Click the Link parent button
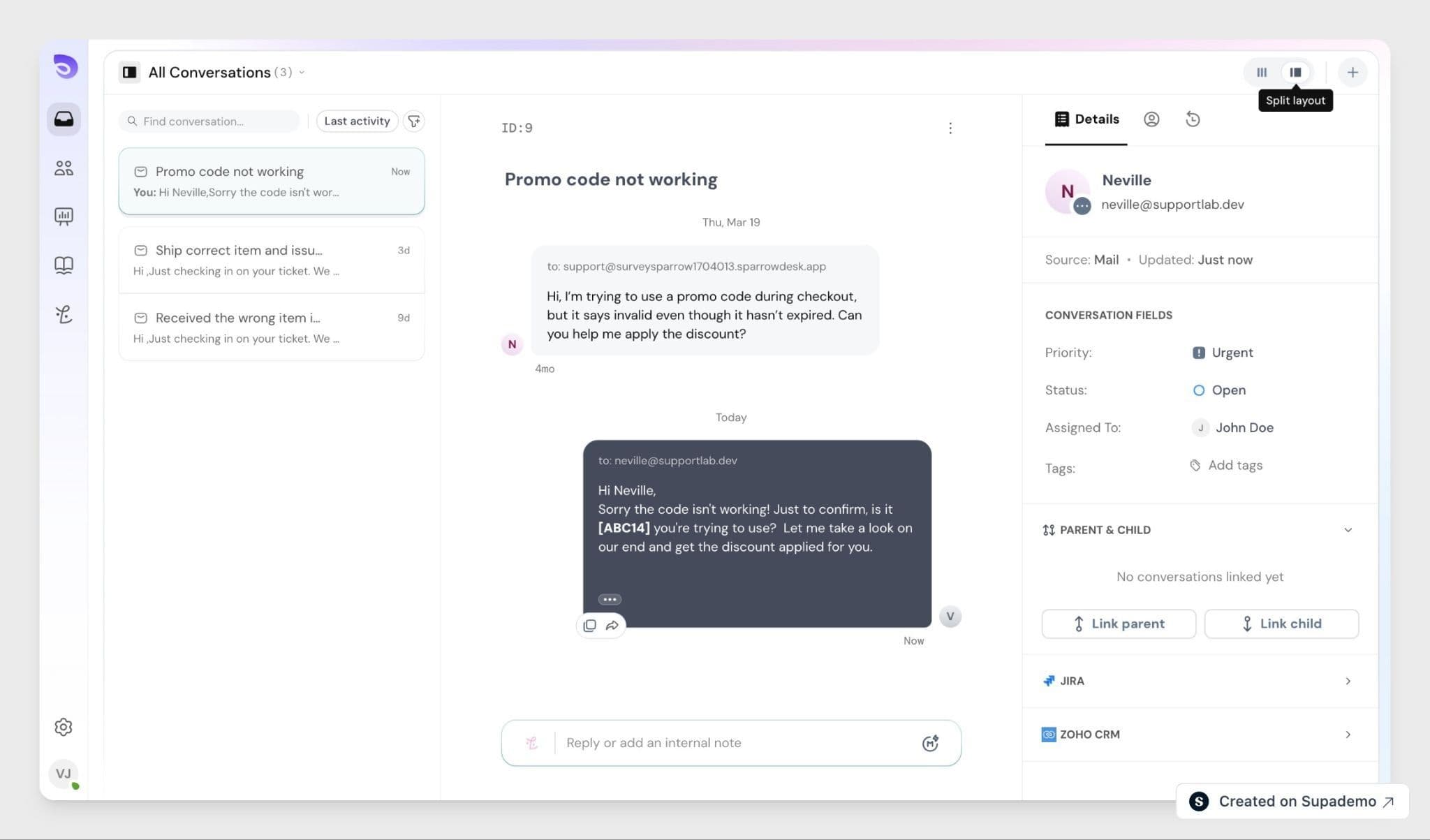Screen dimensions: 1430x840 tap(1119, 624)
